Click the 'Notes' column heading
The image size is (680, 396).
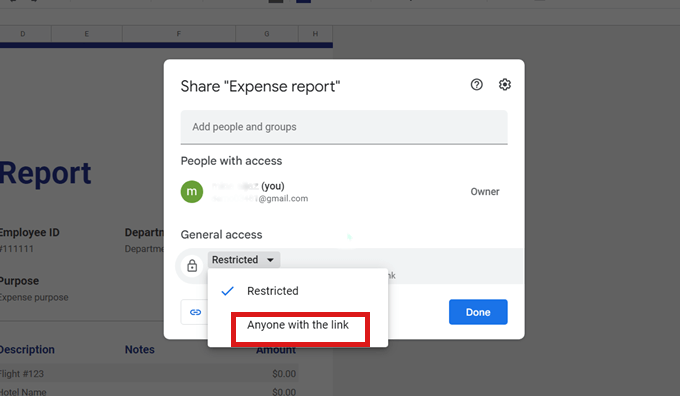point(140,350)
